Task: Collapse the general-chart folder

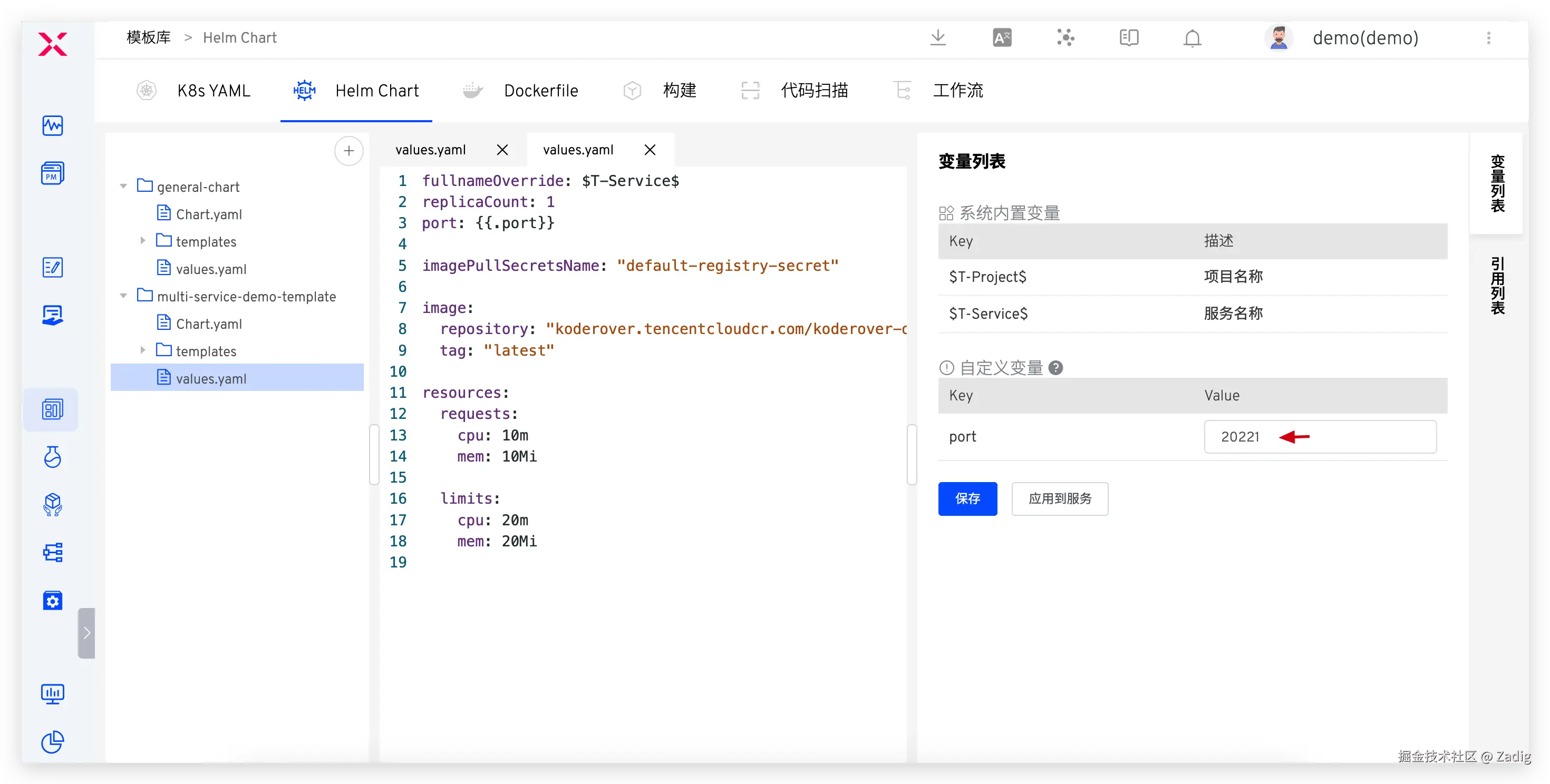Action: click(123, 187)
